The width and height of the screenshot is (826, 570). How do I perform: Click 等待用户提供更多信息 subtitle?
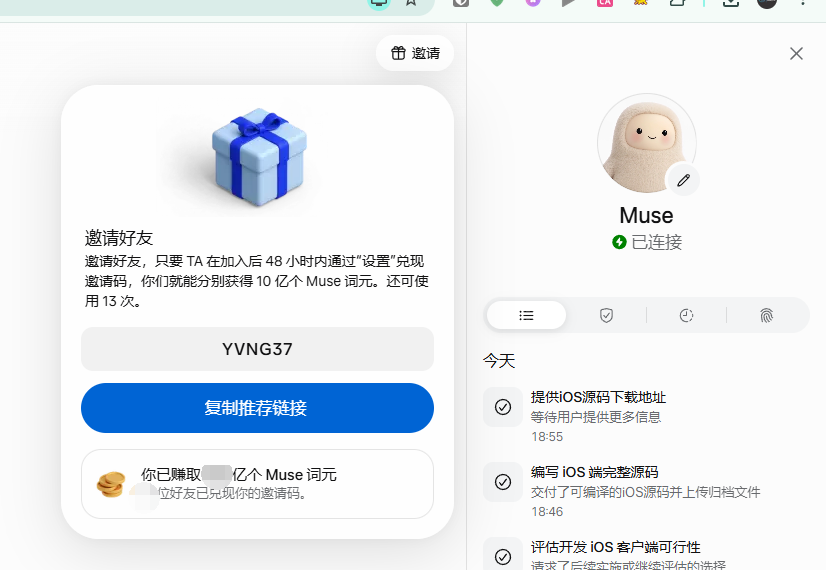point(596,417)
